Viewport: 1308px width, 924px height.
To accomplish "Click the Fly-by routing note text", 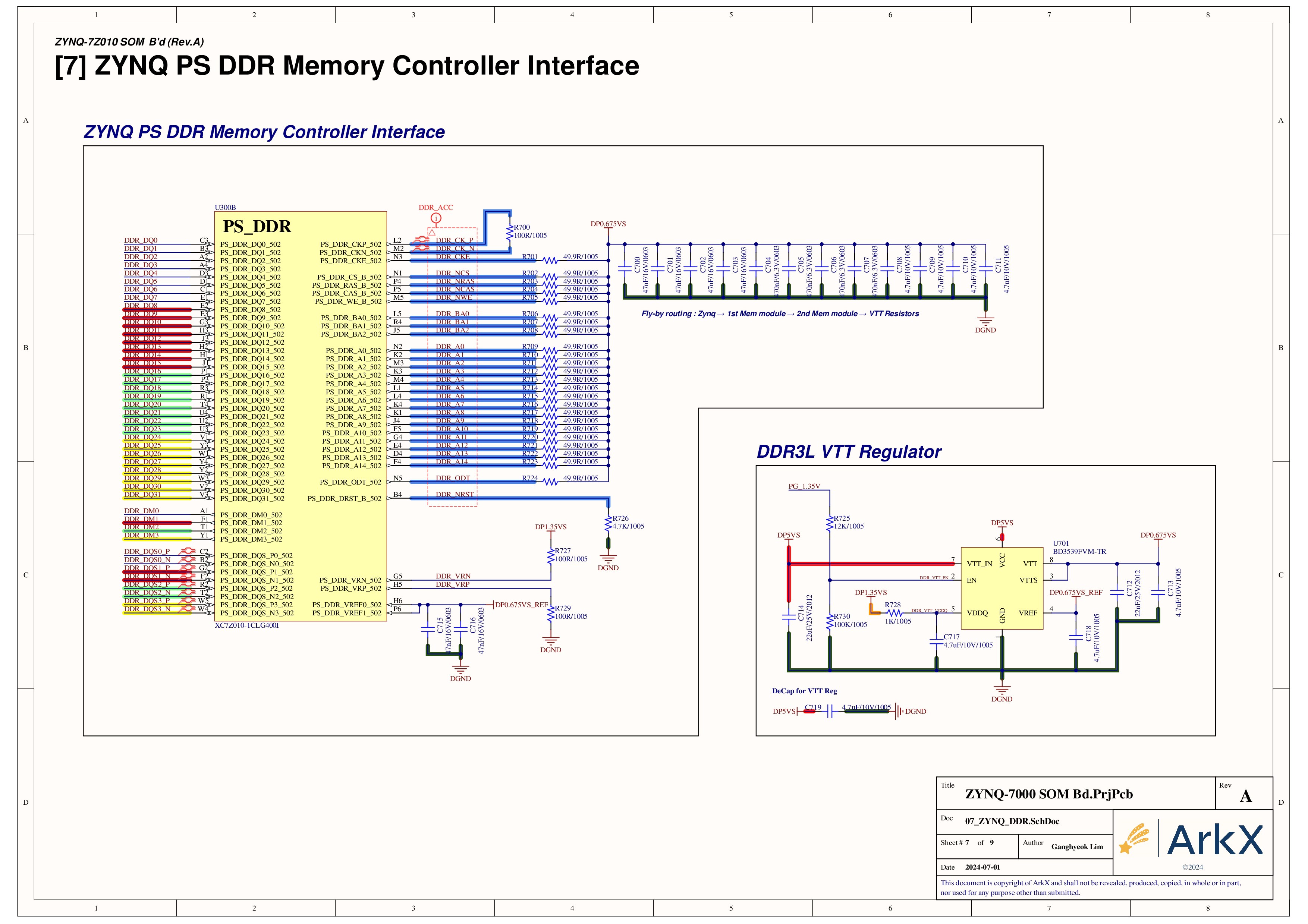I will click(x=780, y=314).
